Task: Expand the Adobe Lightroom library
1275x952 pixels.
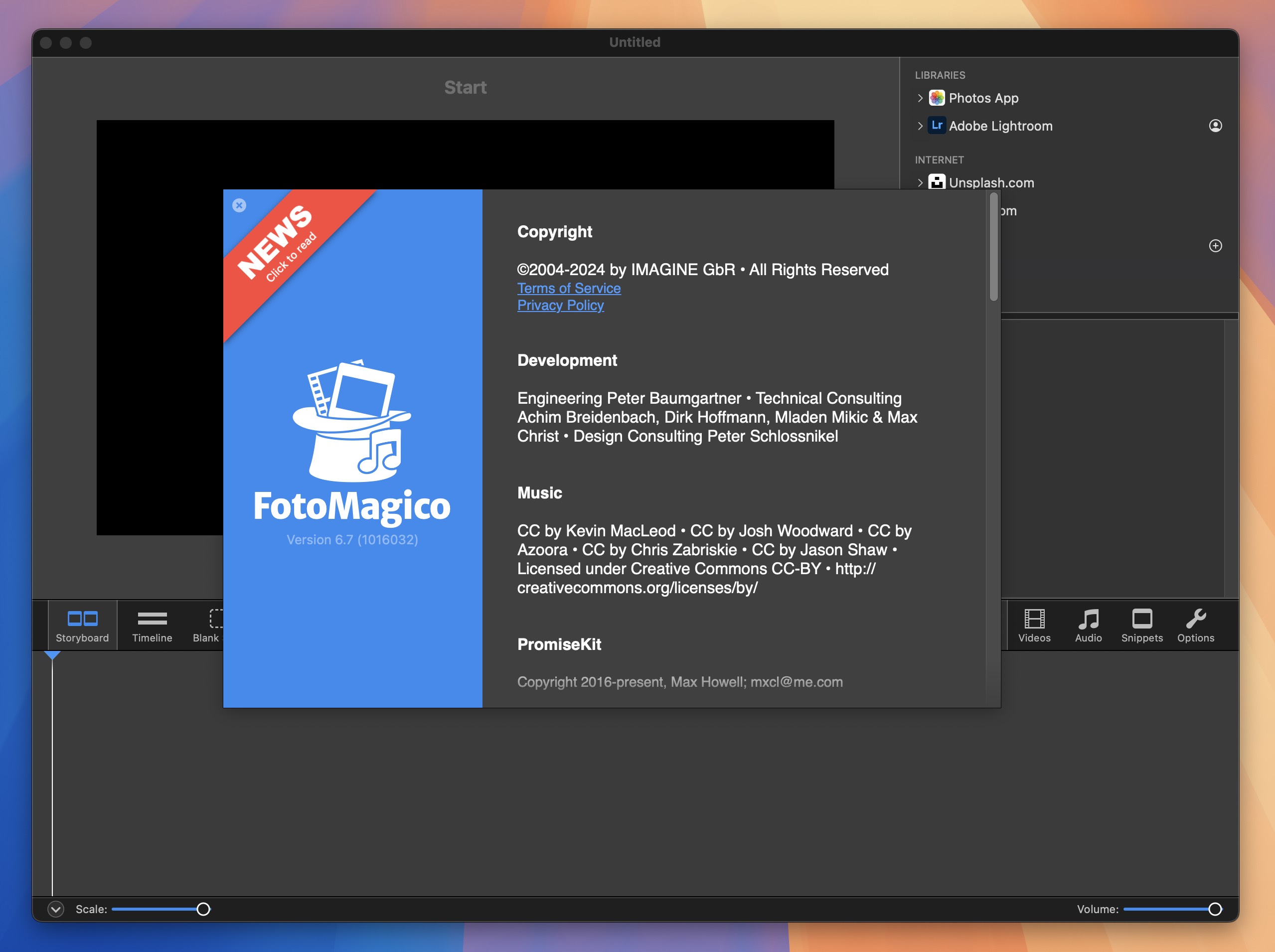Action: (x=920, y=126)
